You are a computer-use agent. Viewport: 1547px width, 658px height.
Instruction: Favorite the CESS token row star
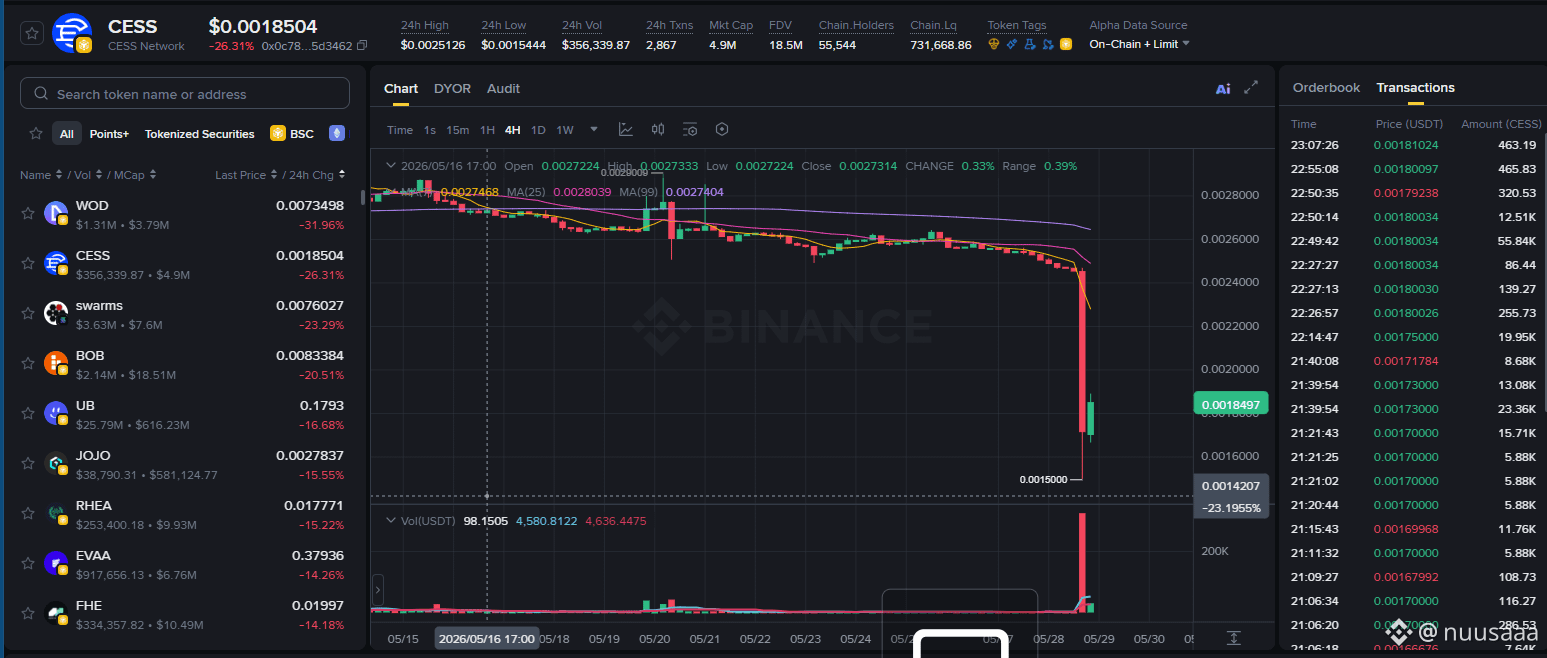(x=29, y=263)
